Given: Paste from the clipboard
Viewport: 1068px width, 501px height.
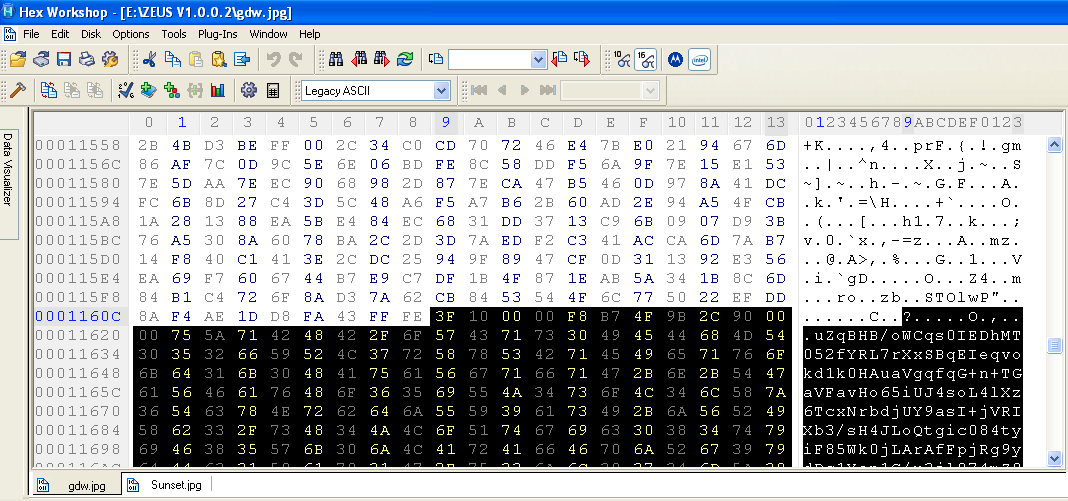Looking at the screenshot, I should point(195,60).
